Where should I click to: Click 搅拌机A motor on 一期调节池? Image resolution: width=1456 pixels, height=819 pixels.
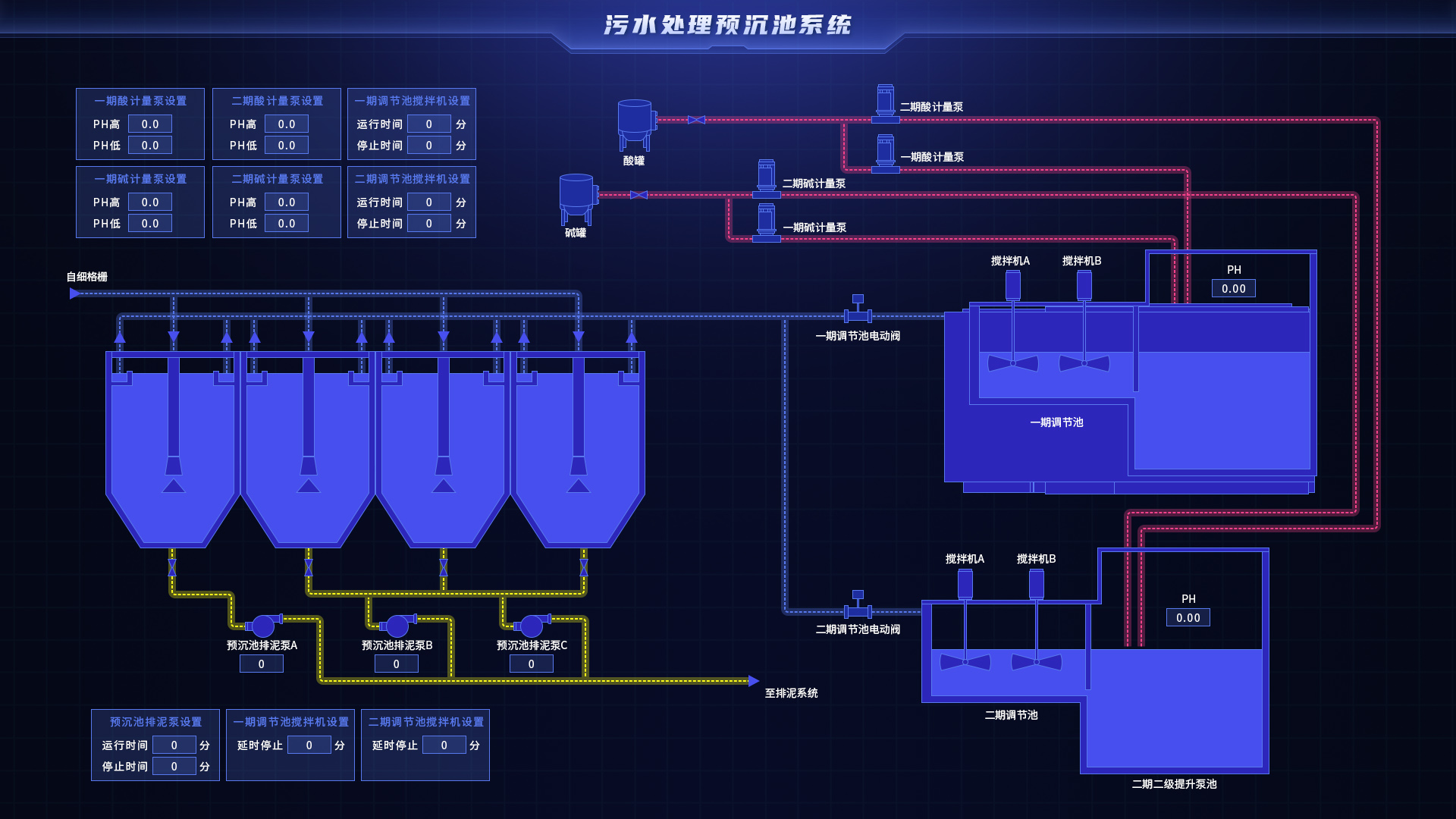pyautogui.click(x=1012, y=286)
